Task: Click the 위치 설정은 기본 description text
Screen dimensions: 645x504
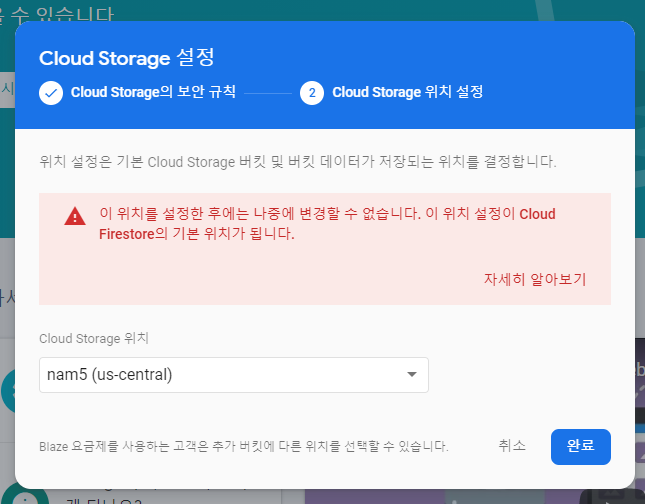Action: click(x=298, y=162)
